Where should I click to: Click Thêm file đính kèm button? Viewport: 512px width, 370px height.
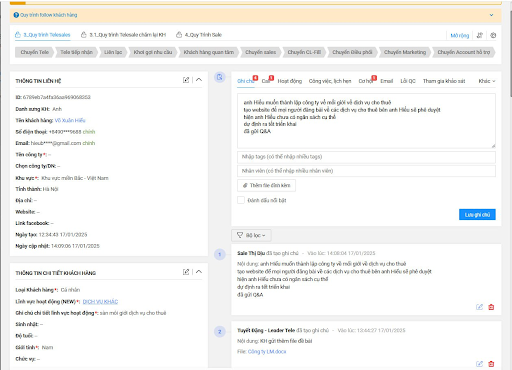click(x=266, y=185)
